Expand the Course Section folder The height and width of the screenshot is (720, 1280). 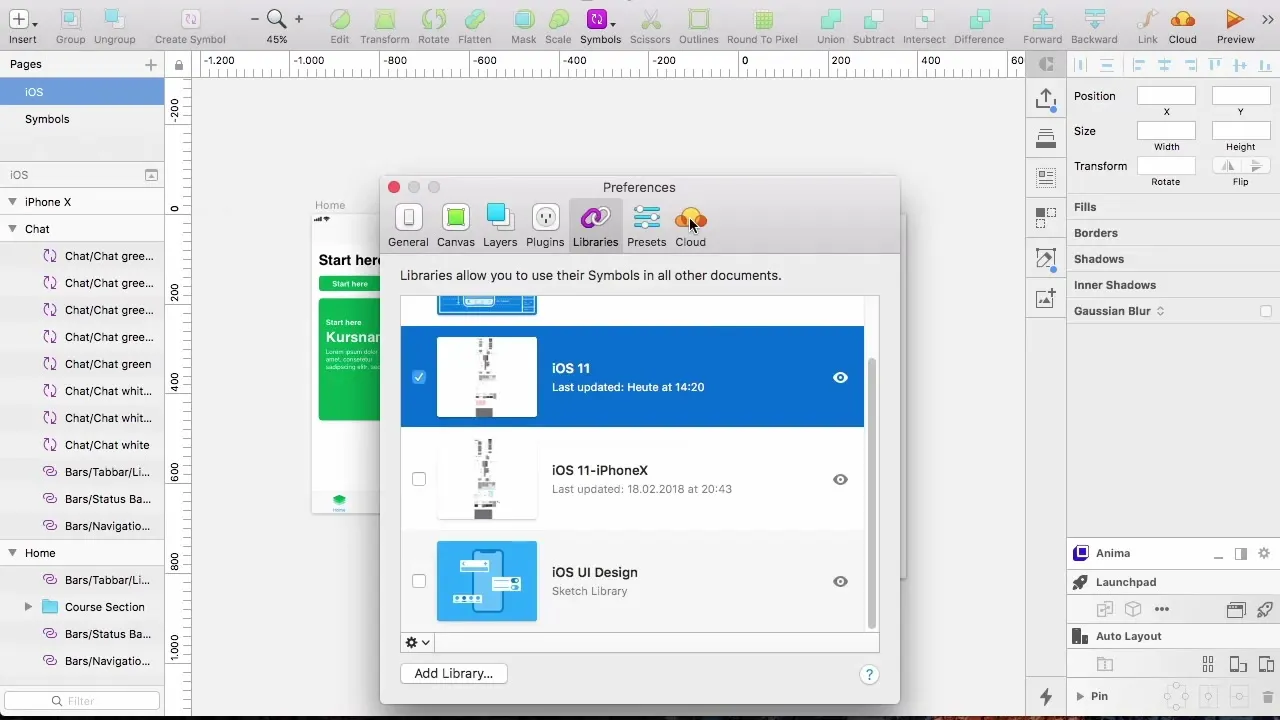click(x=29, y=607)
